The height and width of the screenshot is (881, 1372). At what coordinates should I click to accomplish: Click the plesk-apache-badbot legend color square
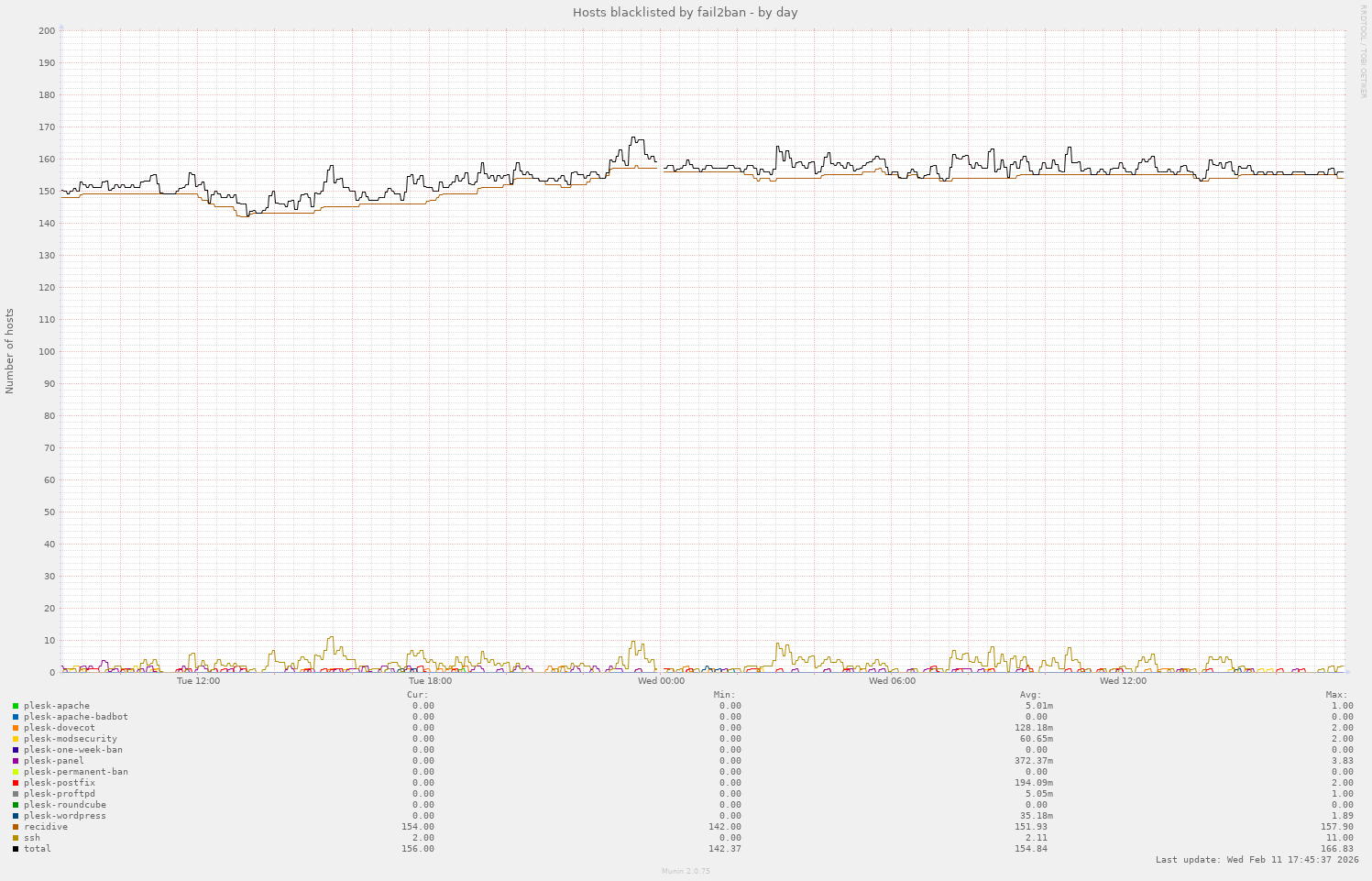[x=16, y=717]
